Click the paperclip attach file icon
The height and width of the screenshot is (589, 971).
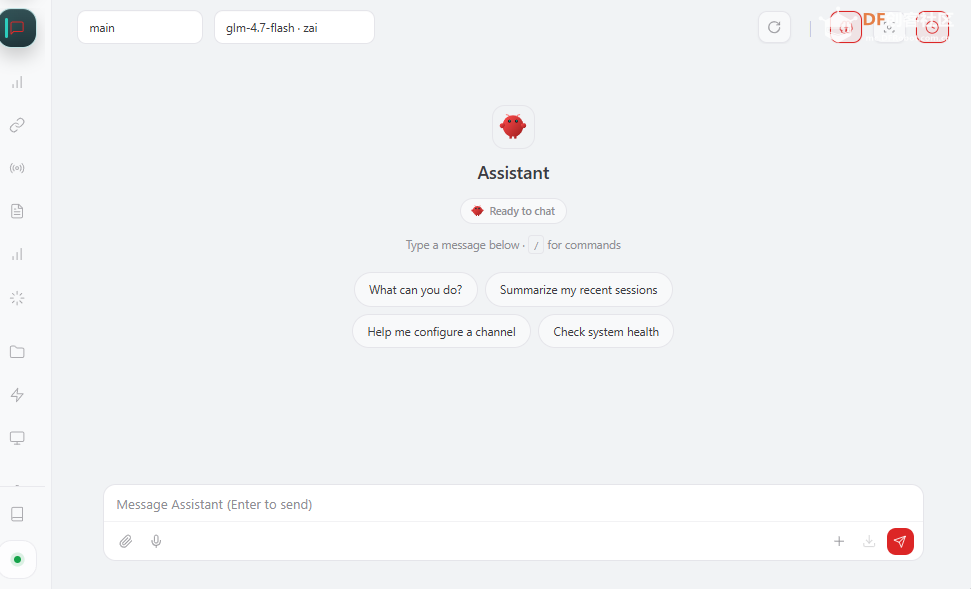126,541
